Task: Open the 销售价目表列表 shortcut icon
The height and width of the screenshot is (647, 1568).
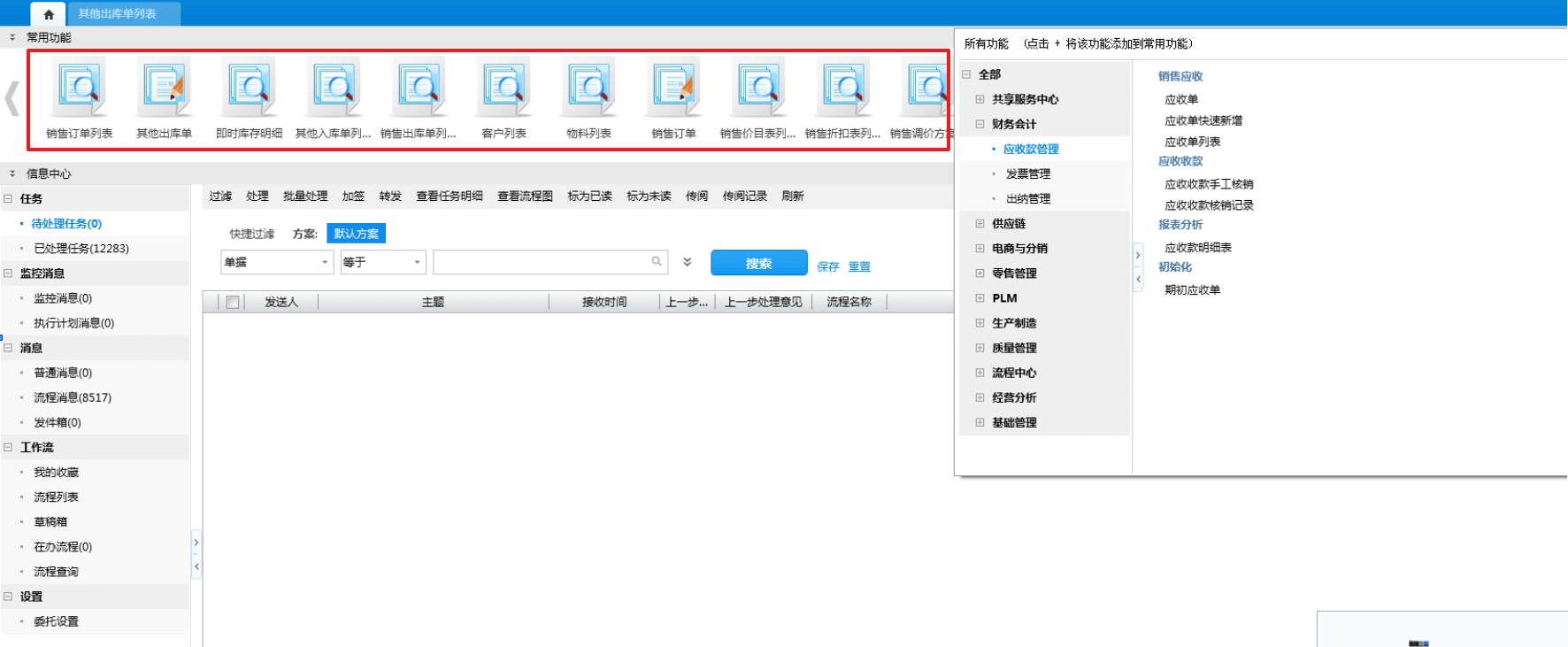Action: pyautogui.click(x=759, y=88)
